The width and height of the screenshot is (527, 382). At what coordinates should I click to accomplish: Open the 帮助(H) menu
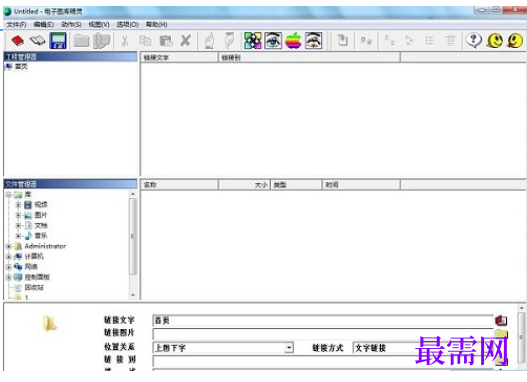(x=156, y=25)
